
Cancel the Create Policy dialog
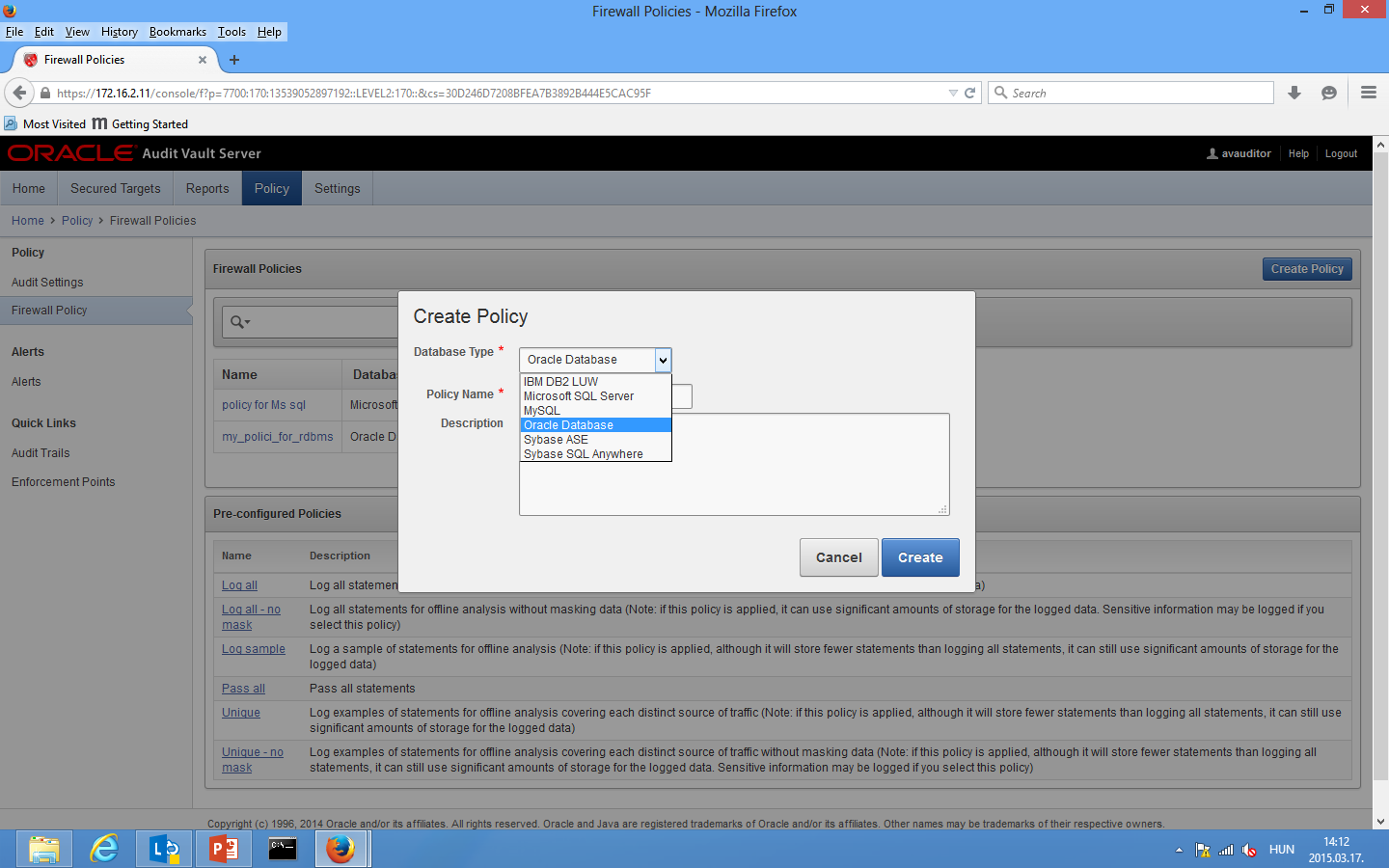coord(839,557)
